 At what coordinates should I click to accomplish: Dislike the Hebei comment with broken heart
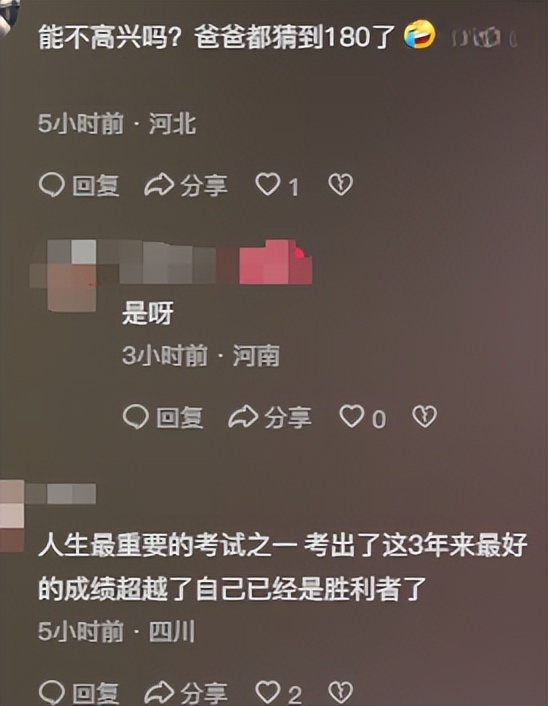pyautogui.click(x=341, y=185)
